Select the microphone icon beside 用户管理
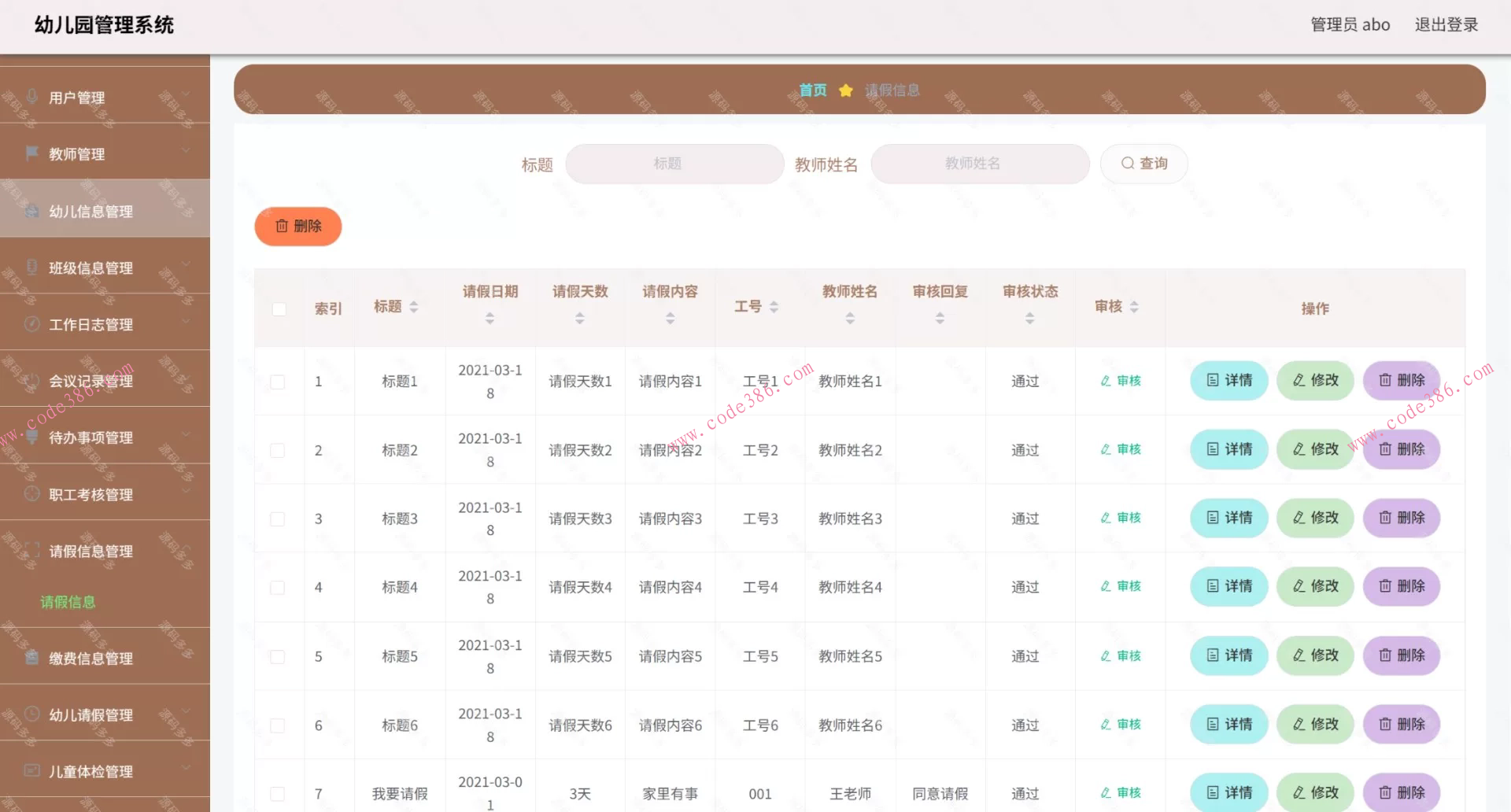 [31, 97]
